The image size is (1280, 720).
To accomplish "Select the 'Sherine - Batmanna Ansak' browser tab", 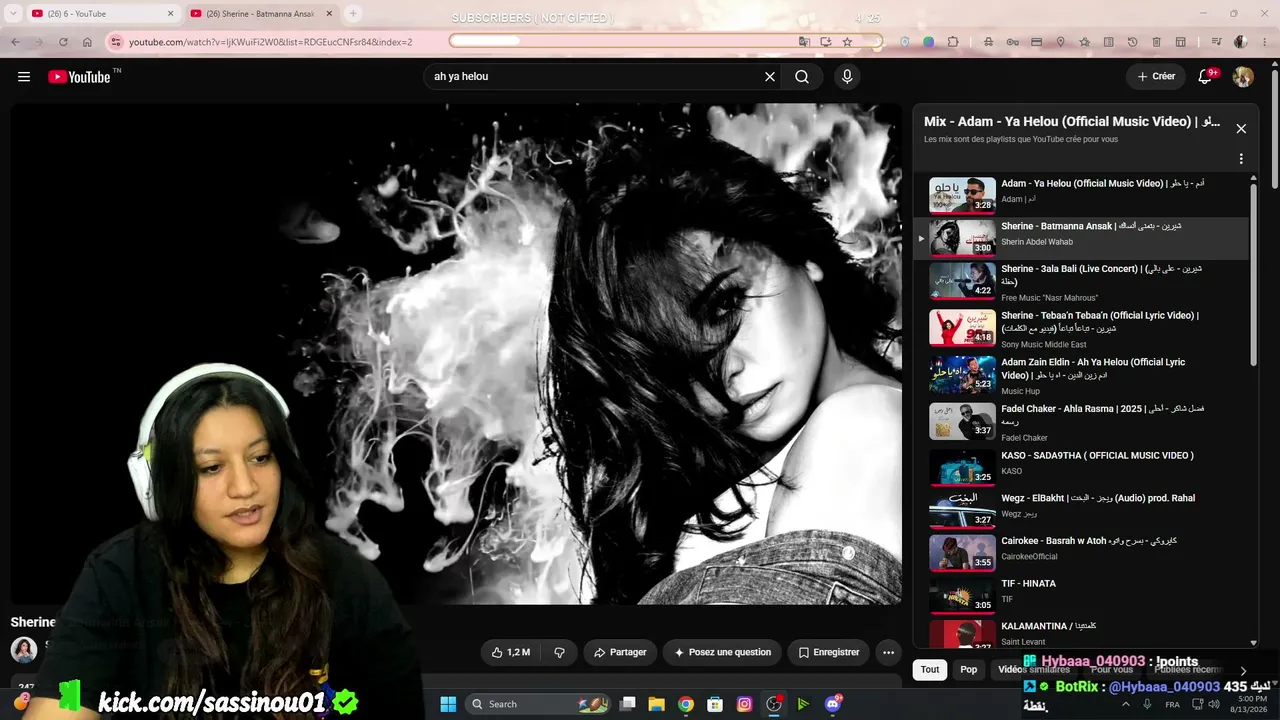I will [262, 14].
